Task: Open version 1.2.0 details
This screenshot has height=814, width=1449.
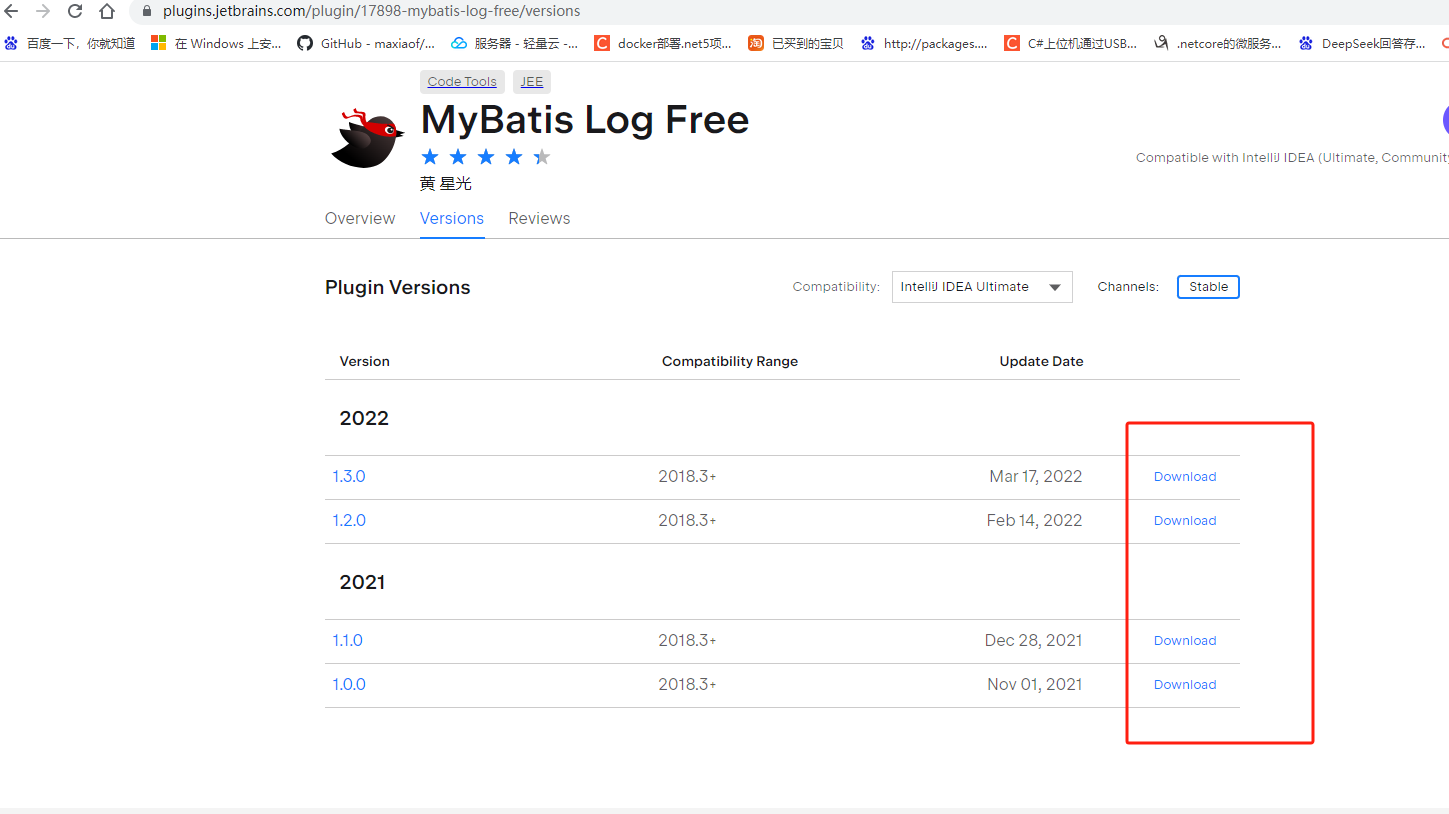Action: click(349, 520)
